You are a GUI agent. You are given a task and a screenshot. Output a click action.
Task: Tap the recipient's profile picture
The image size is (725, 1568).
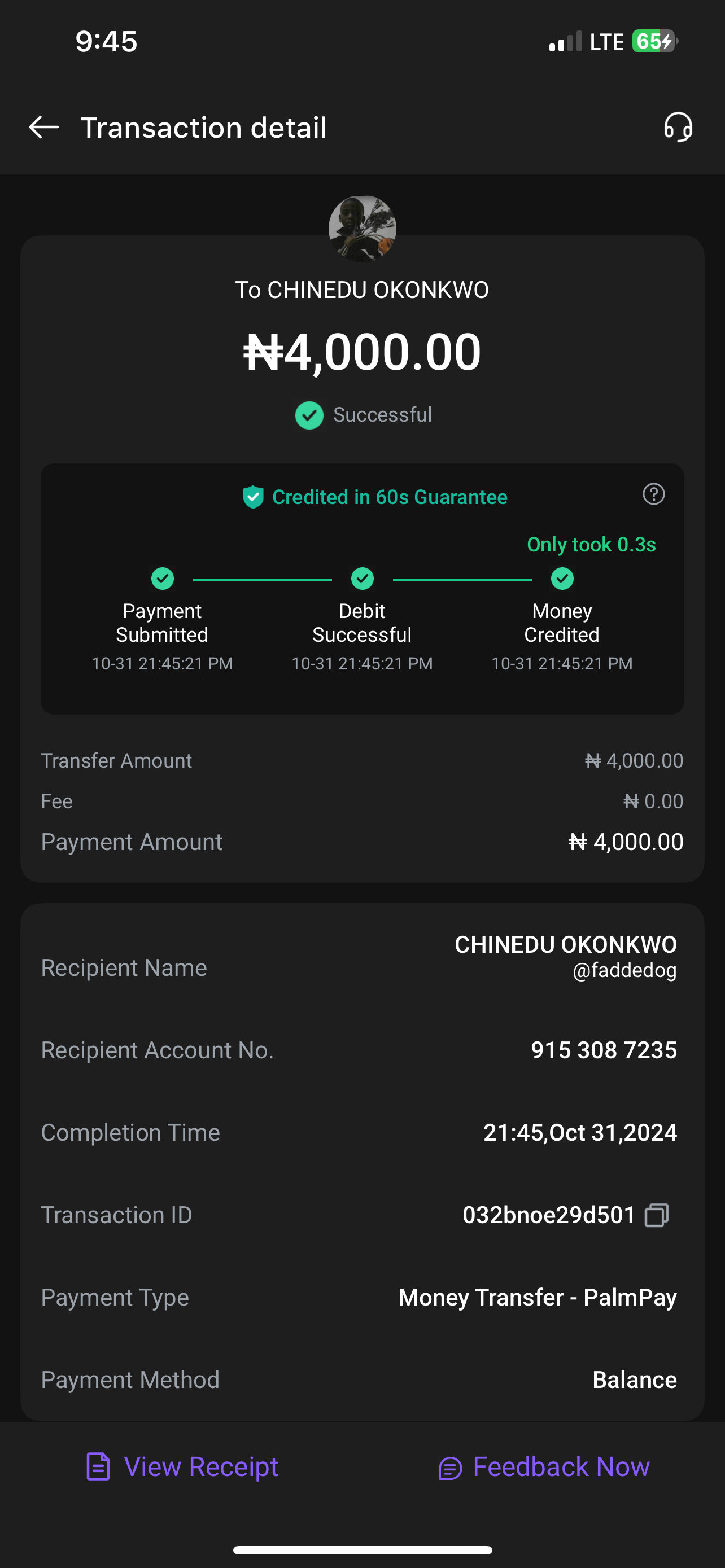click(362, 229)
